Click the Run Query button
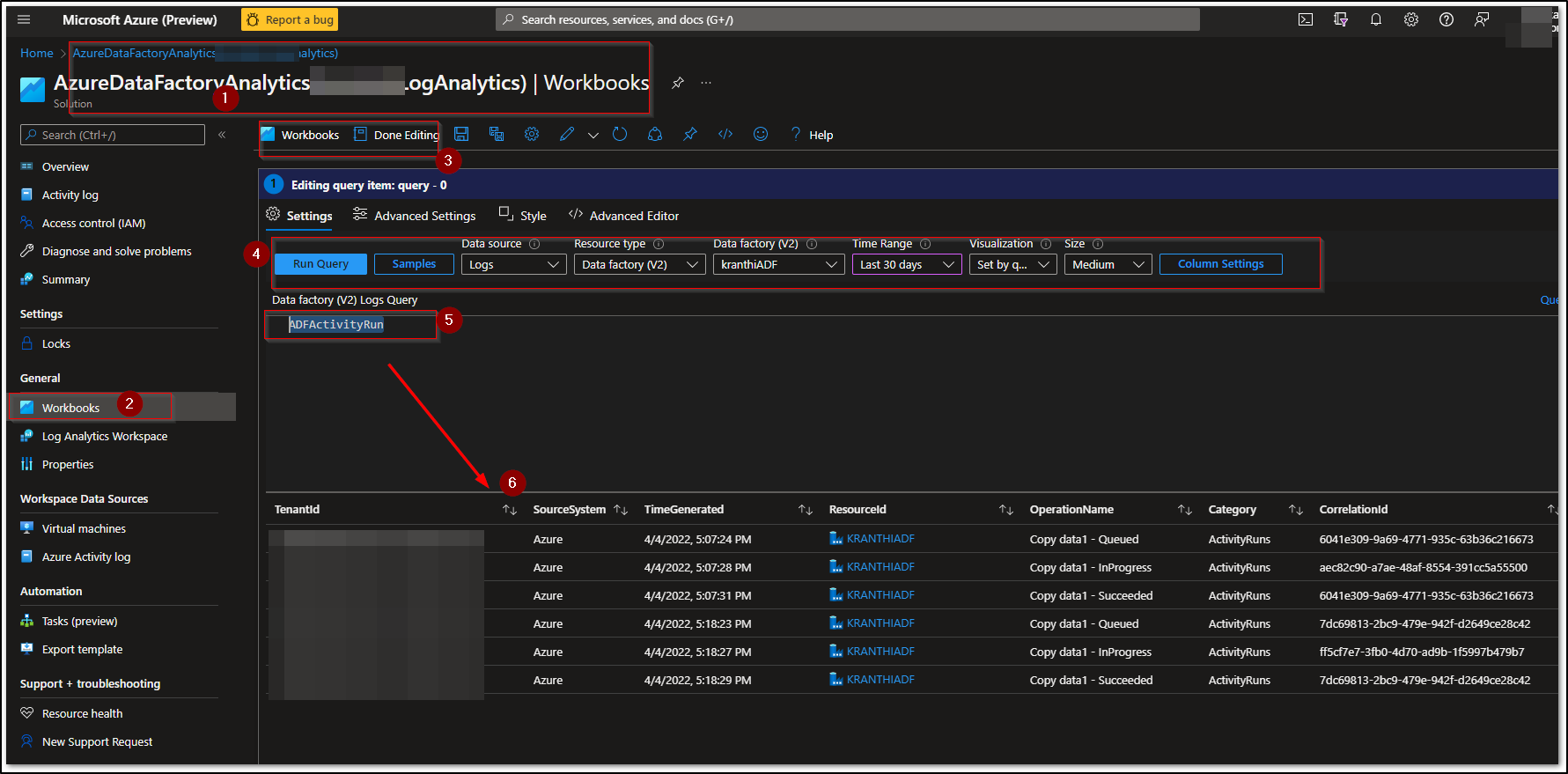This screenshot has height=774, width=1568. 320,264
